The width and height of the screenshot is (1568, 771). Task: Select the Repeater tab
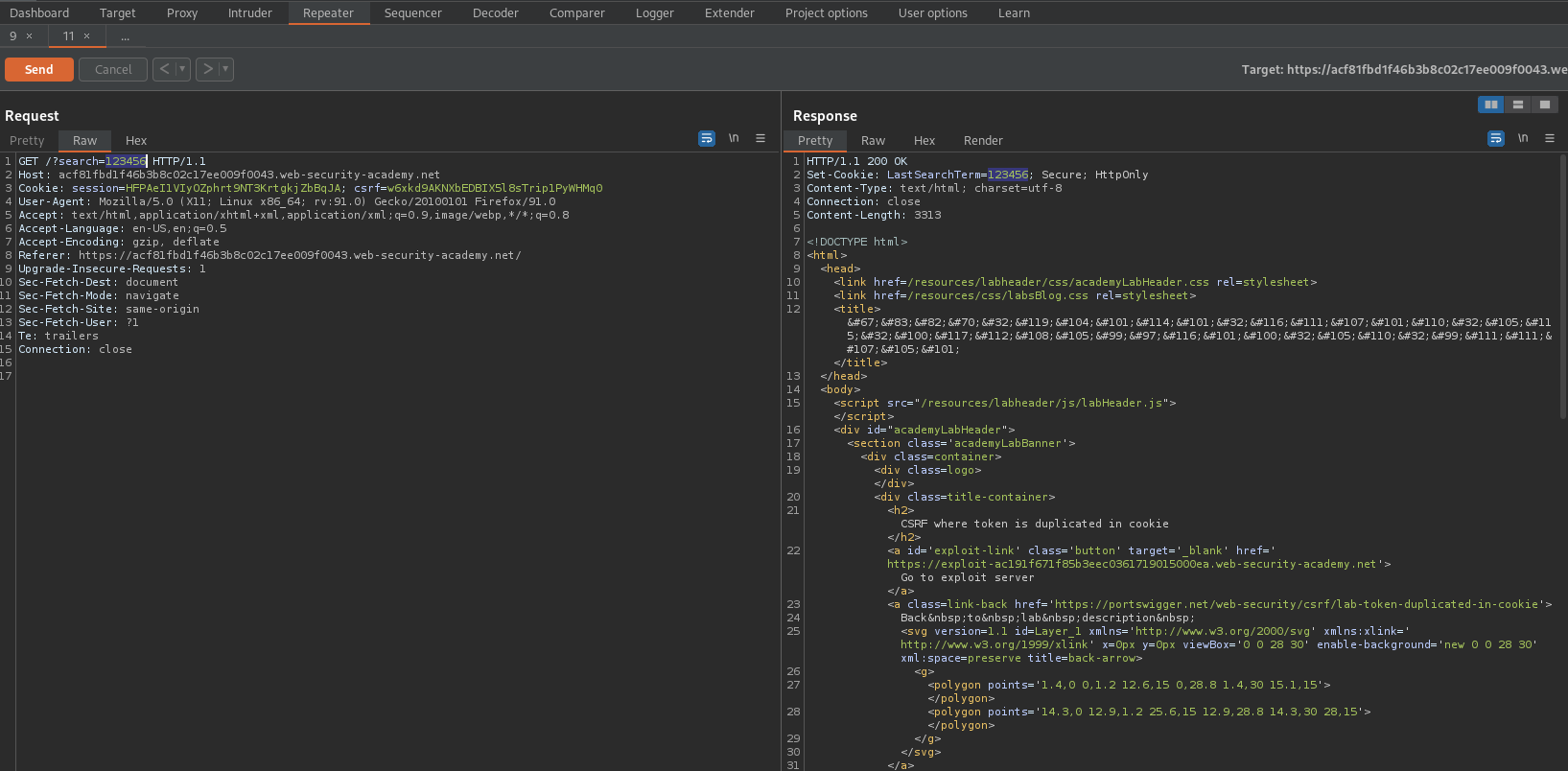pos(329,12)
